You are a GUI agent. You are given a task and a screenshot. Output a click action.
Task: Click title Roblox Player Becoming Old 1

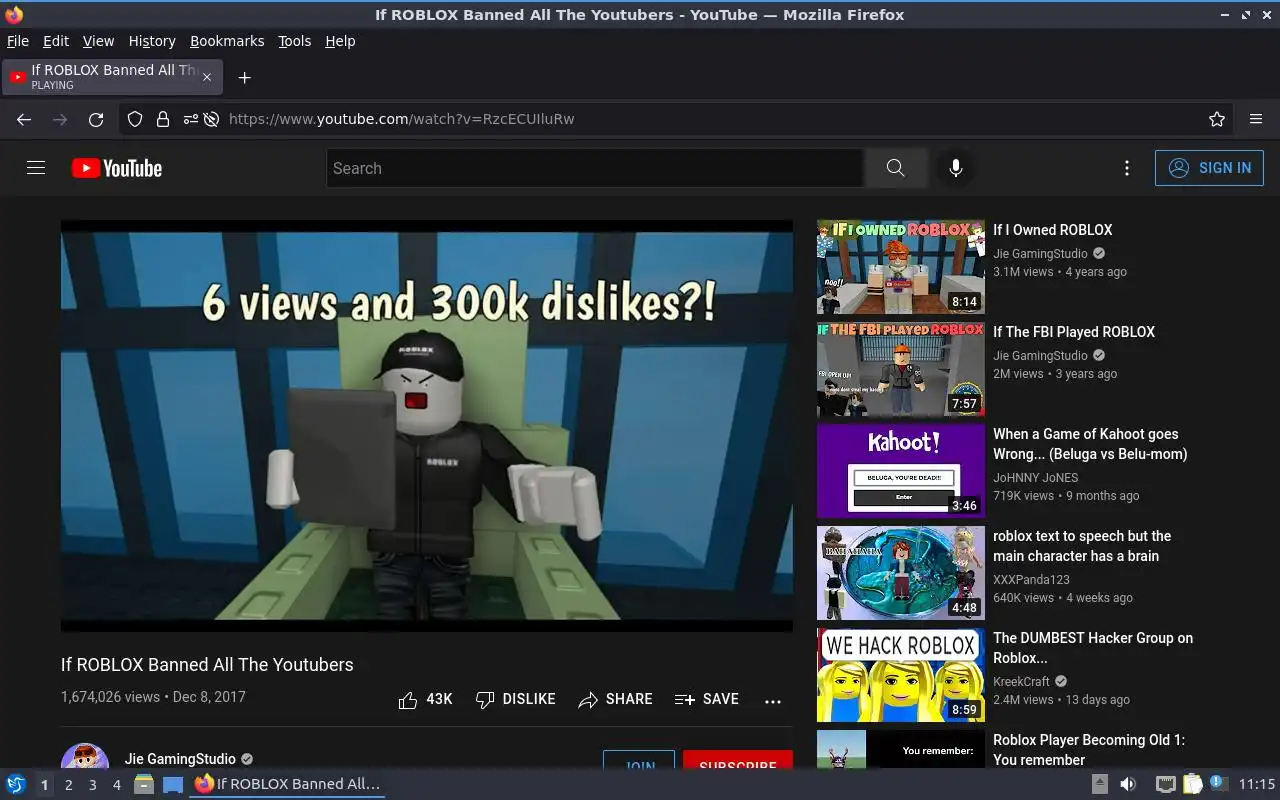(x=1089, y=750)
